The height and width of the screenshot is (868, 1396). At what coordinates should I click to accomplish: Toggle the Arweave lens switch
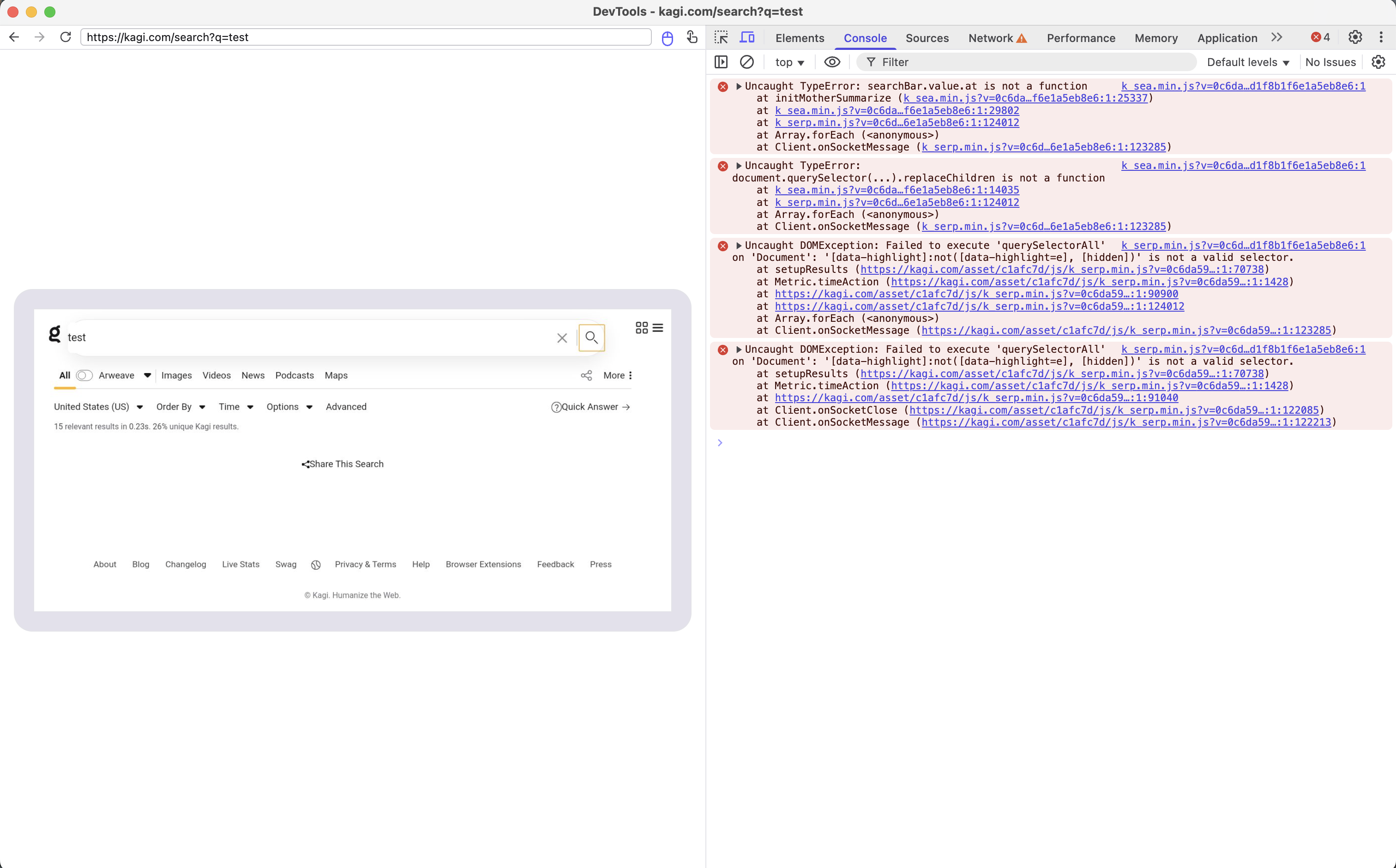click(x=84, y=375)
